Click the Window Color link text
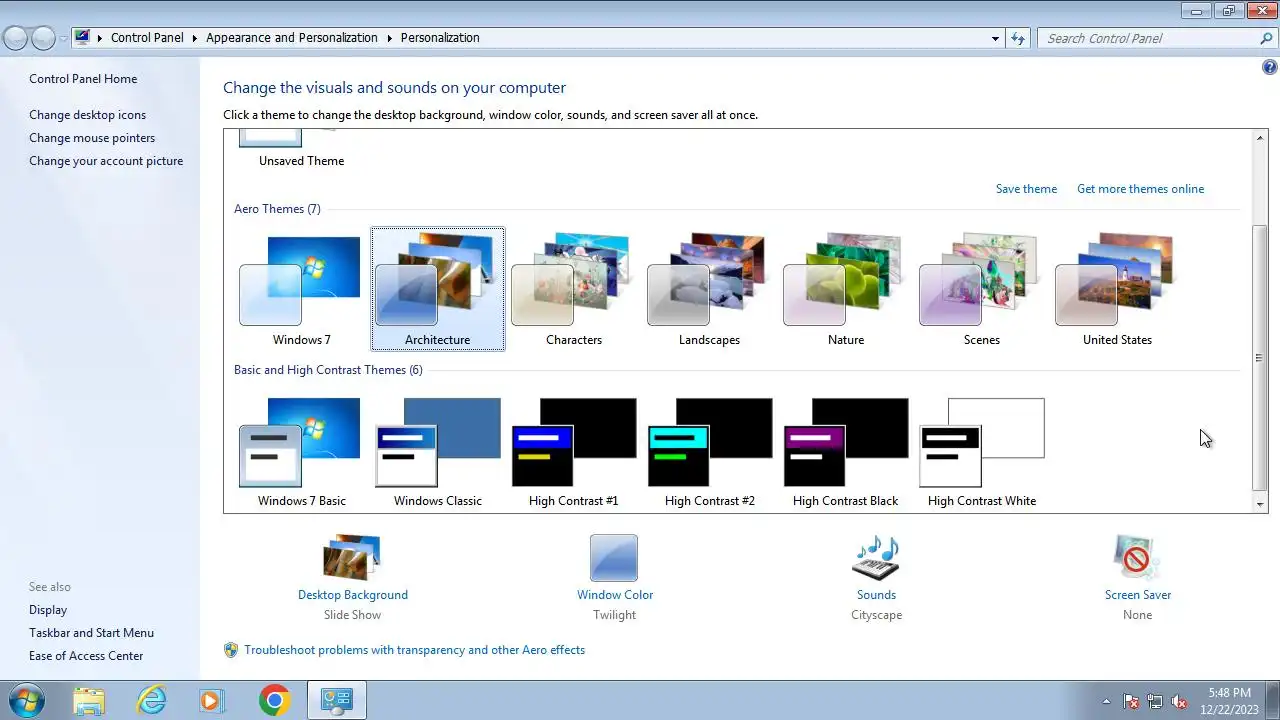The width and height of the screenshot is (1280, 720). (615, 595)
